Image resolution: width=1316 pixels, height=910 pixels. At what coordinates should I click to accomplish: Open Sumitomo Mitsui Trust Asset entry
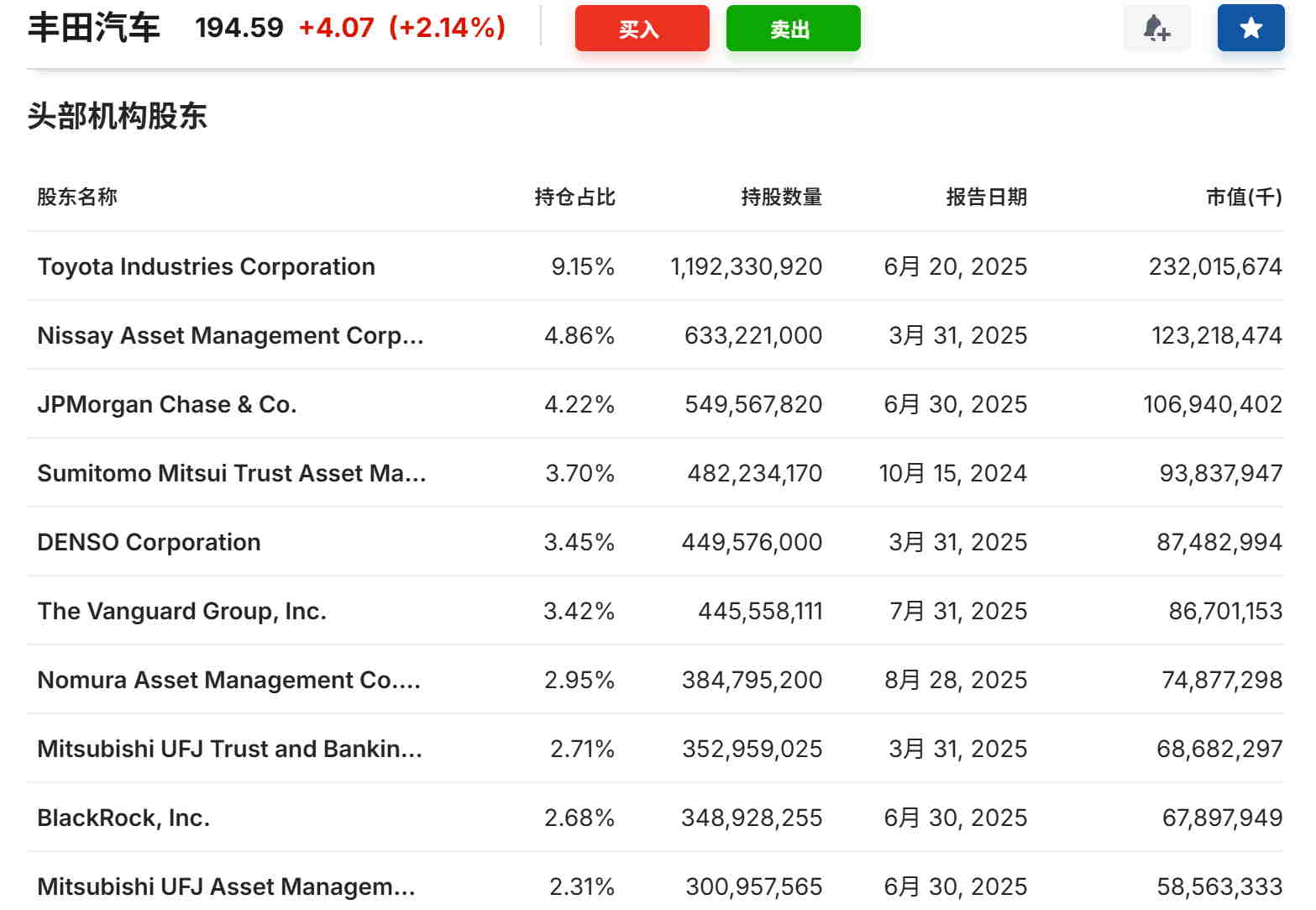point(232,474)
